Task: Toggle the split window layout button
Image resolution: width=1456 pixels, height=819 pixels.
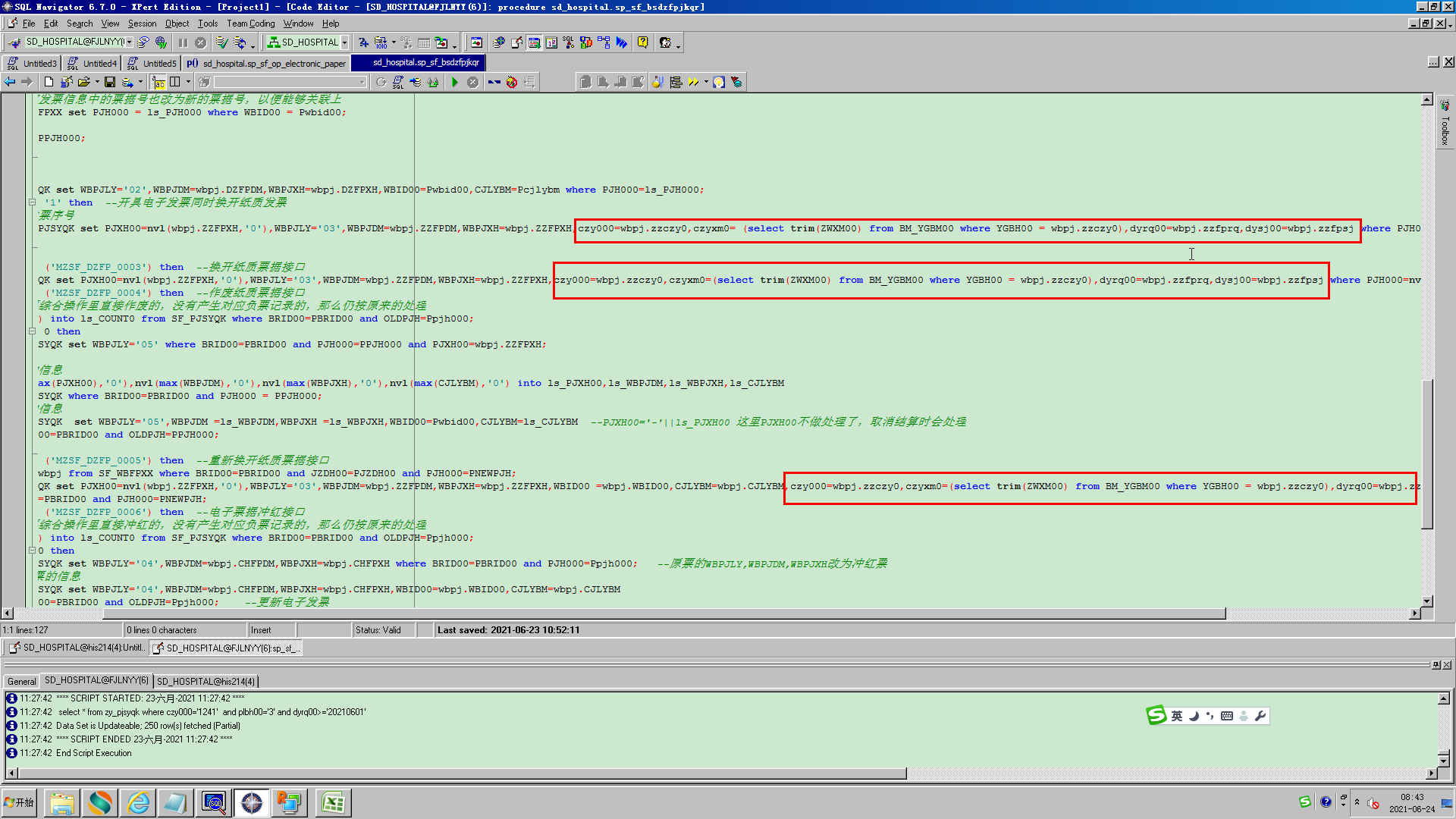Action: tap(175, 82)
